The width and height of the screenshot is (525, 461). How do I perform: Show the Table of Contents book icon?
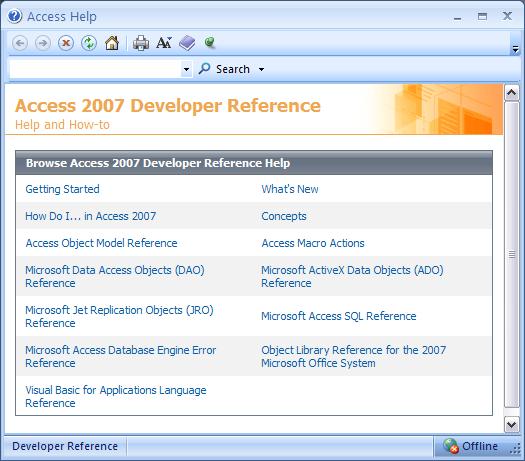[x=187, y=43]
